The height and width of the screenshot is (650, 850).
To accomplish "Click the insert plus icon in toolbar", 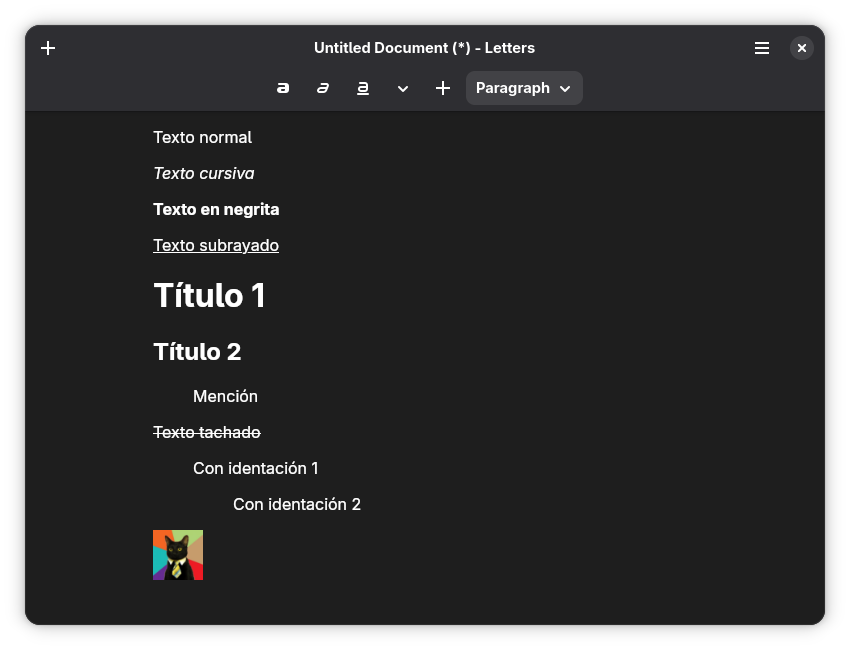I will click(x=443, y=88).
